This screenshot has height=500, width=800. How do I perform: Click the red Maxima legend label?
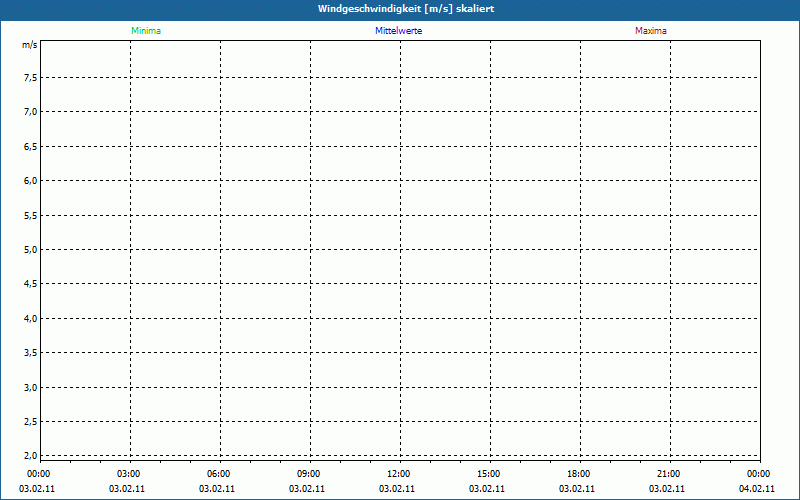tap(651, 31)
